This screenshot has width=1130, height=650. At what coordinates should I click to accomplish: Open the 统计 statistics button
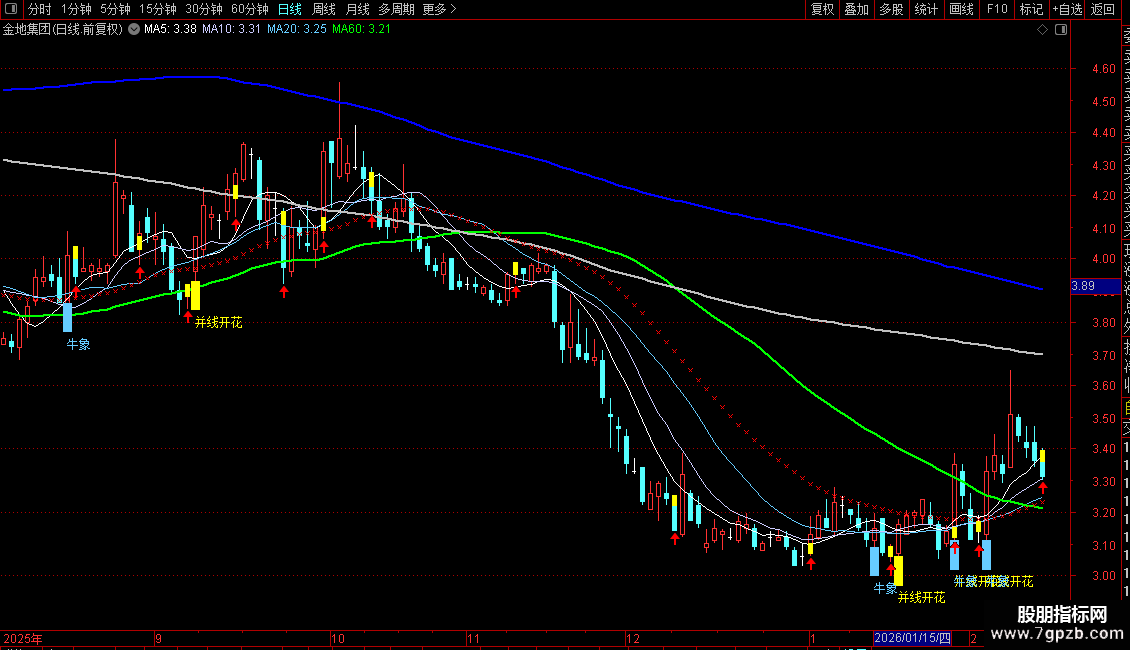926,9
